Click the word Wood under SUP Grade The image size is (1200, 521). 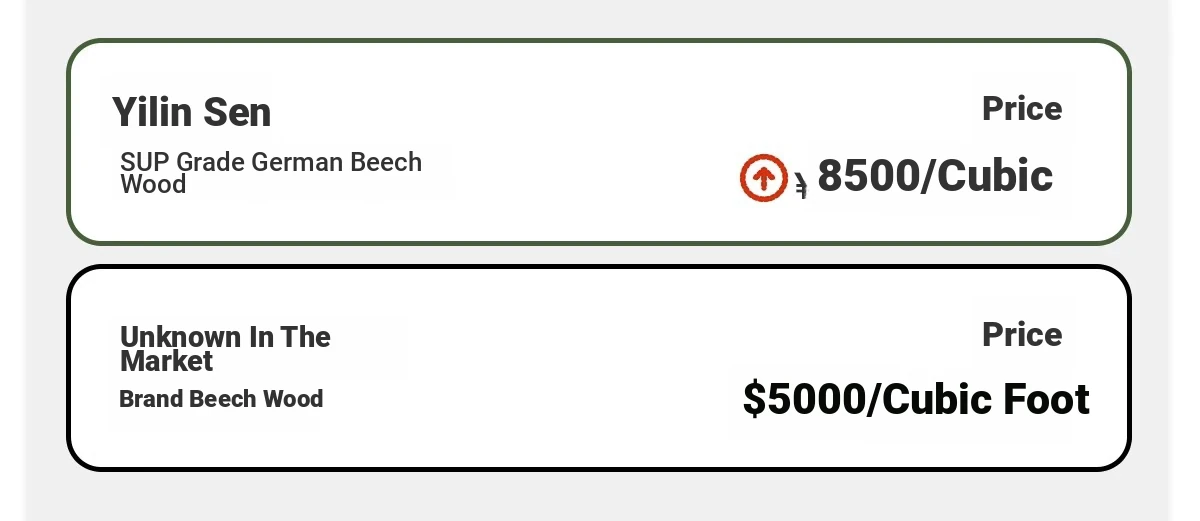pyautogui.click(x=153, y=185)
